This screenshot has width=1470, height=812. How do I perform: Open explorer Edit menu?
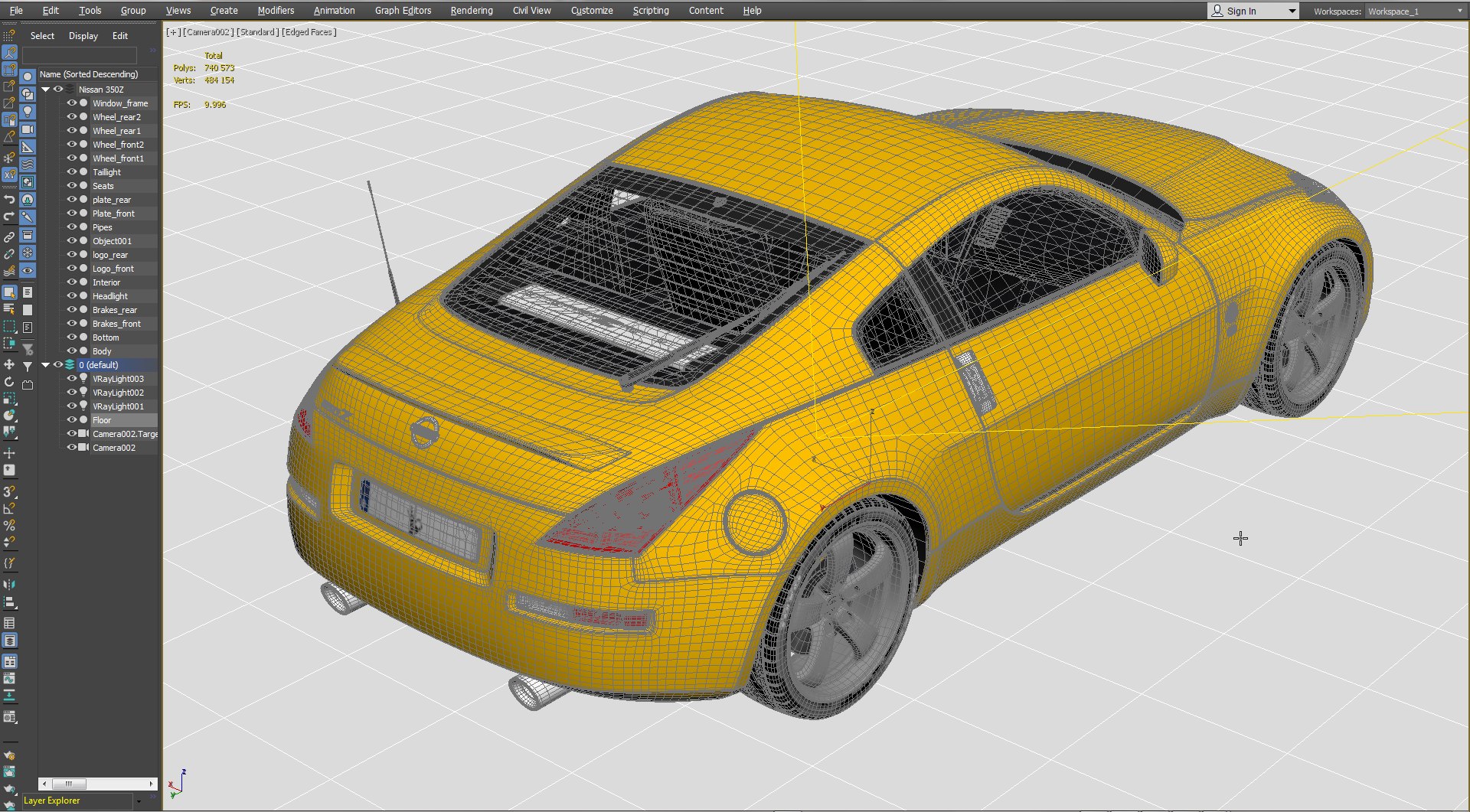click(x=120, y=36)
